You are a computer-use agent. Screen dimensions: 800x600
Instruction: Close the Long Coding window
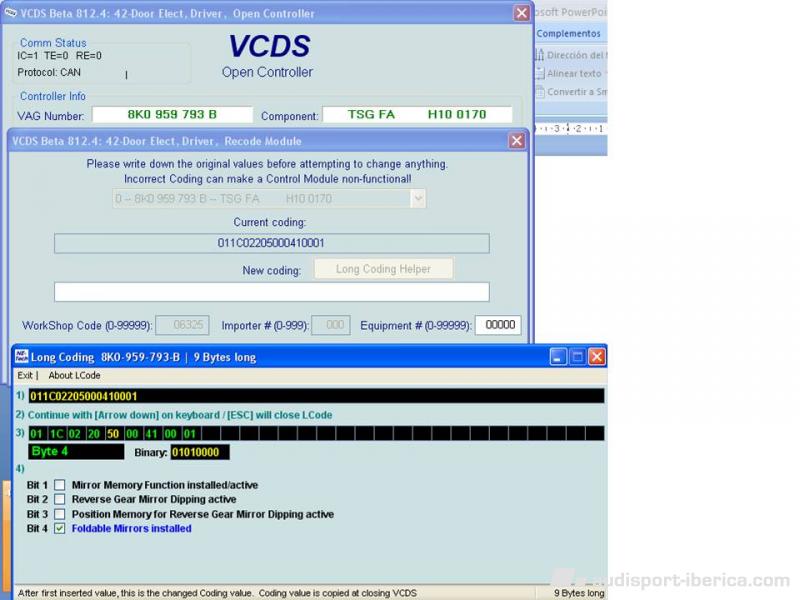pyautogui.click(x=596, y=357)
